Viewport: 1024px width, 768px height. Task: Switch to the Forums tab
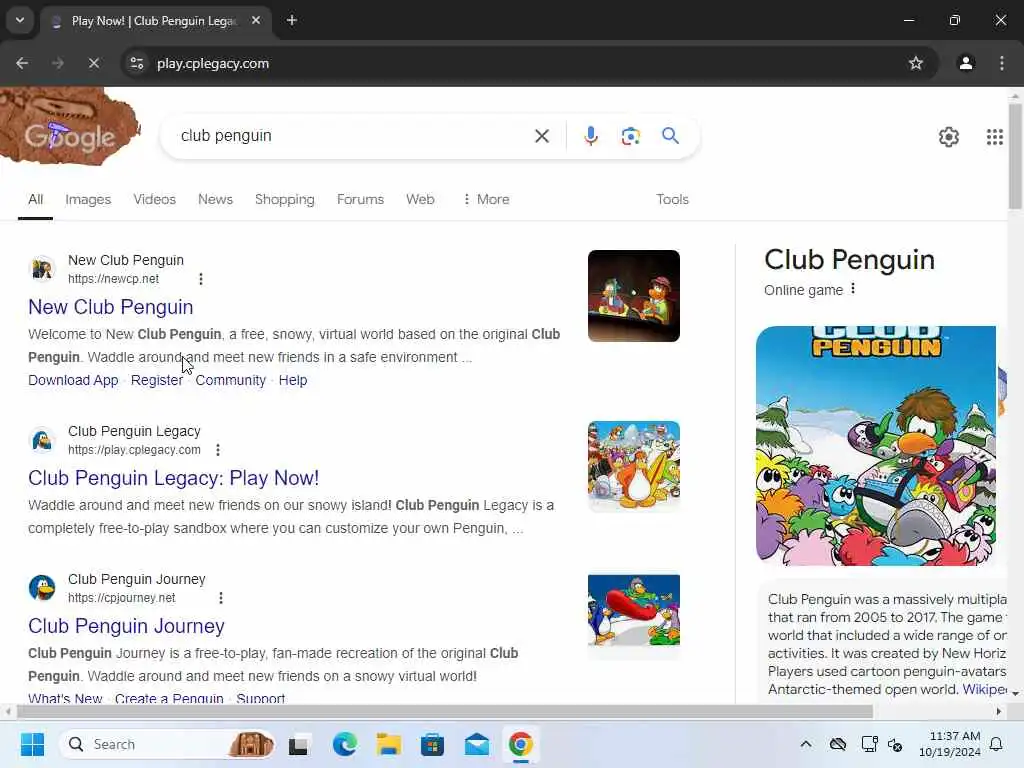[x=360, y=199]
